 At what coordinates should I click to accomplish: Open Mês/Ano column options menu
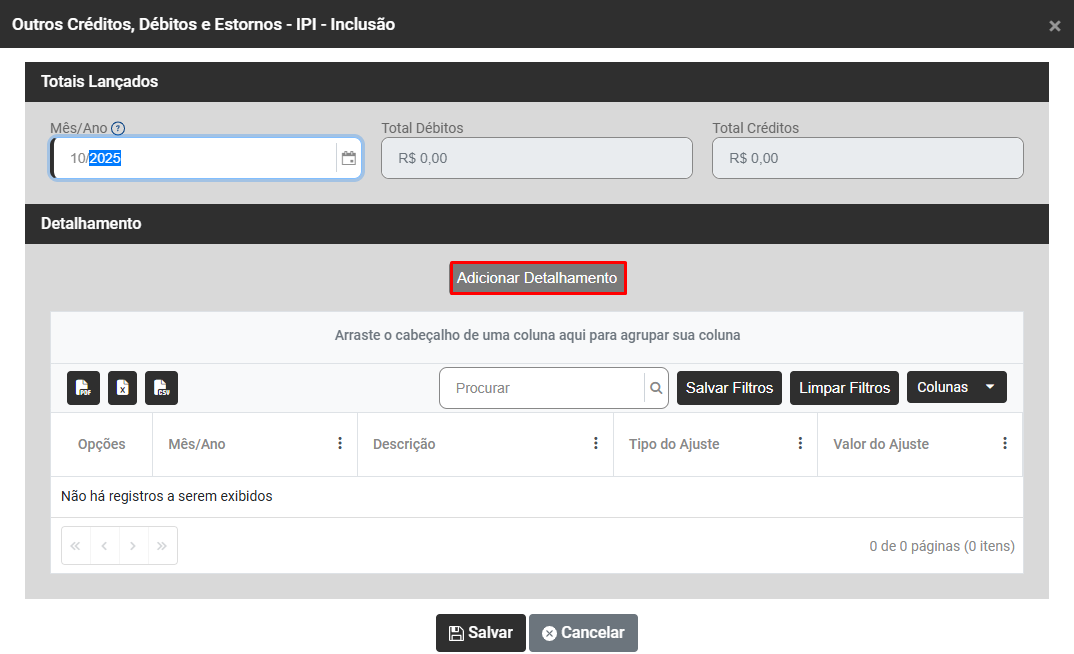340,444
